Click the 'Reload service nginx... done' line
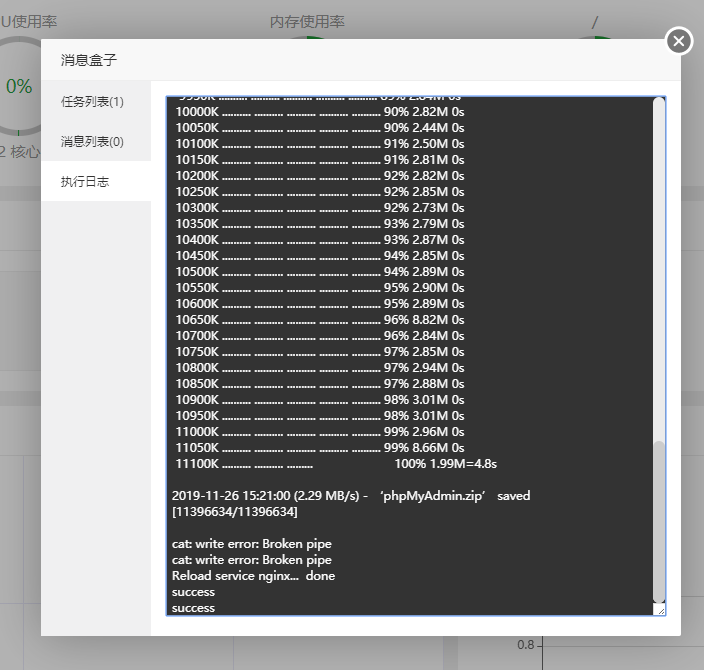This screenshot has width=704, height=670. (253, 576)
